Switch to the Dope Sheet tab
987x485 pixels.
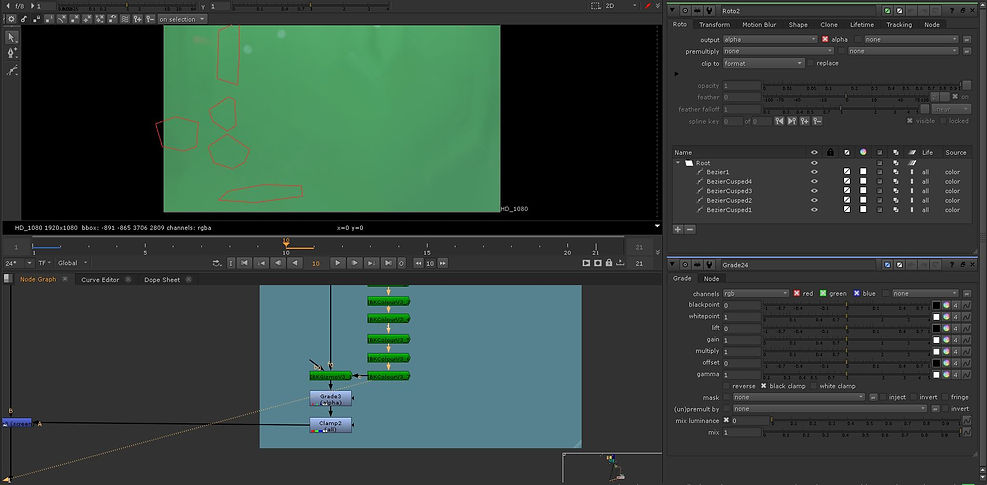pos(162,280)
